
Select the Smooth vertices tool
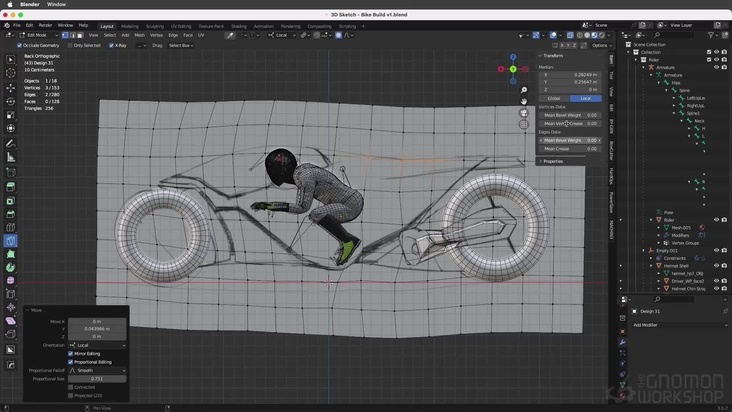point(10,280)
